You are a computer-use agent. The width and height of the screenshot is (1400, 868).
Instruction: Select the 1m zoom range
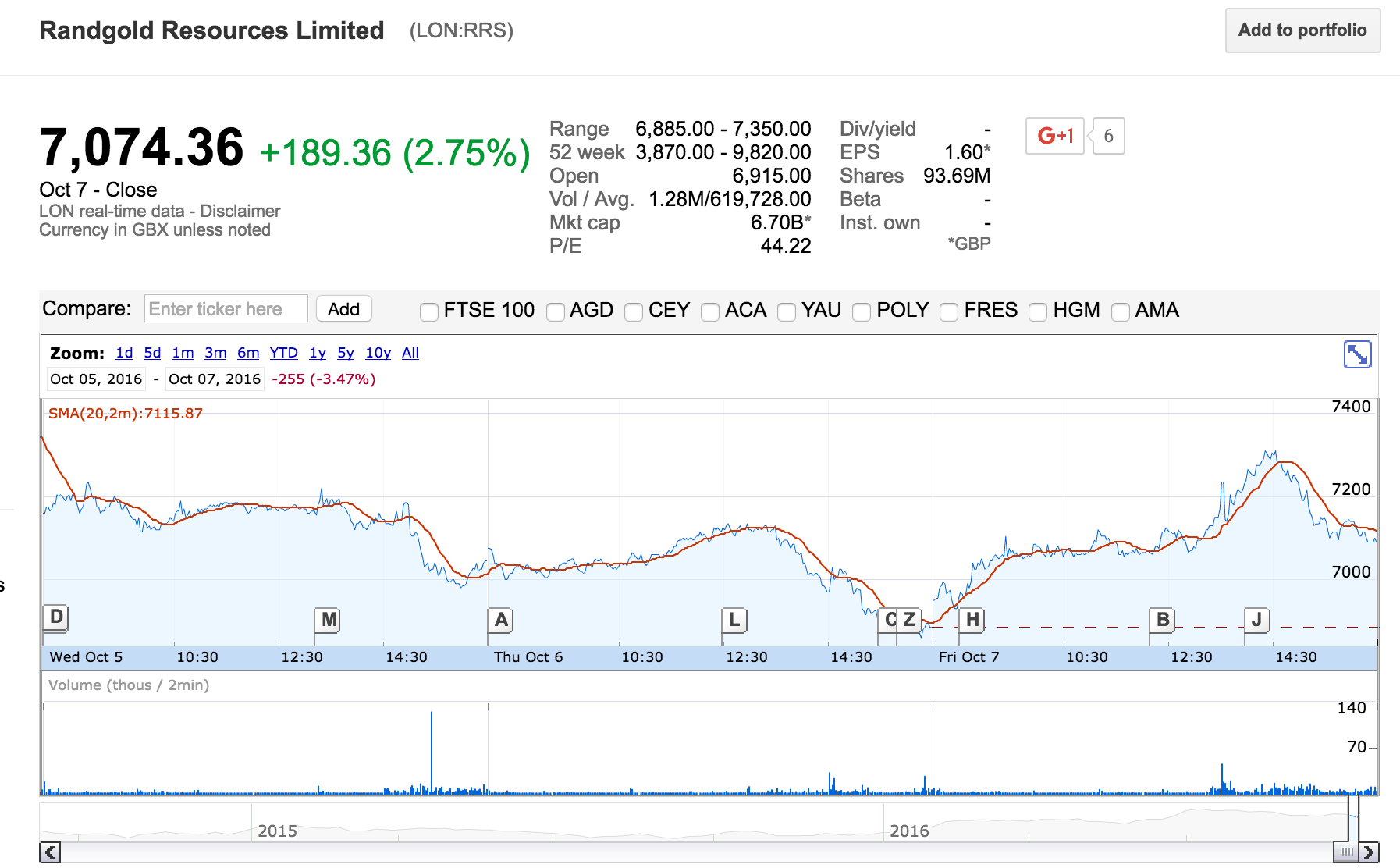[x=183, y=353]
